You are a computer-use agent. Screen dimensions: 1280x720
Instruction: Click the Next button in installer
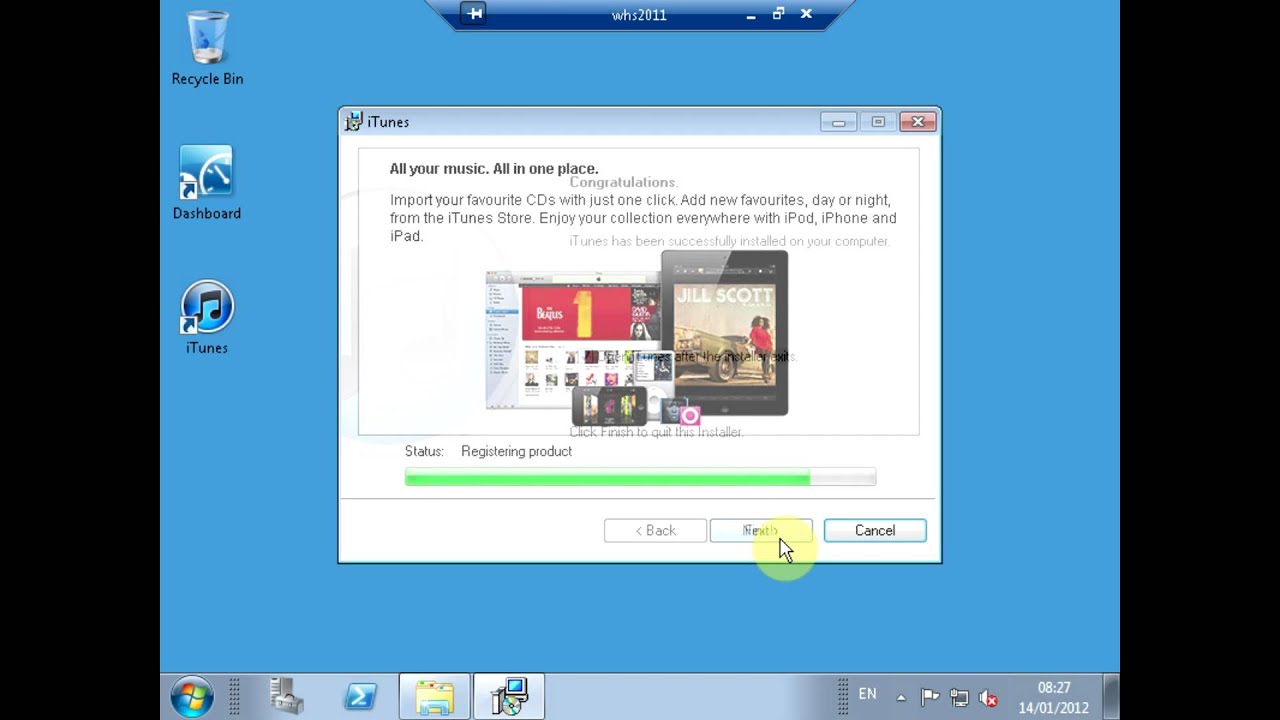760,530
